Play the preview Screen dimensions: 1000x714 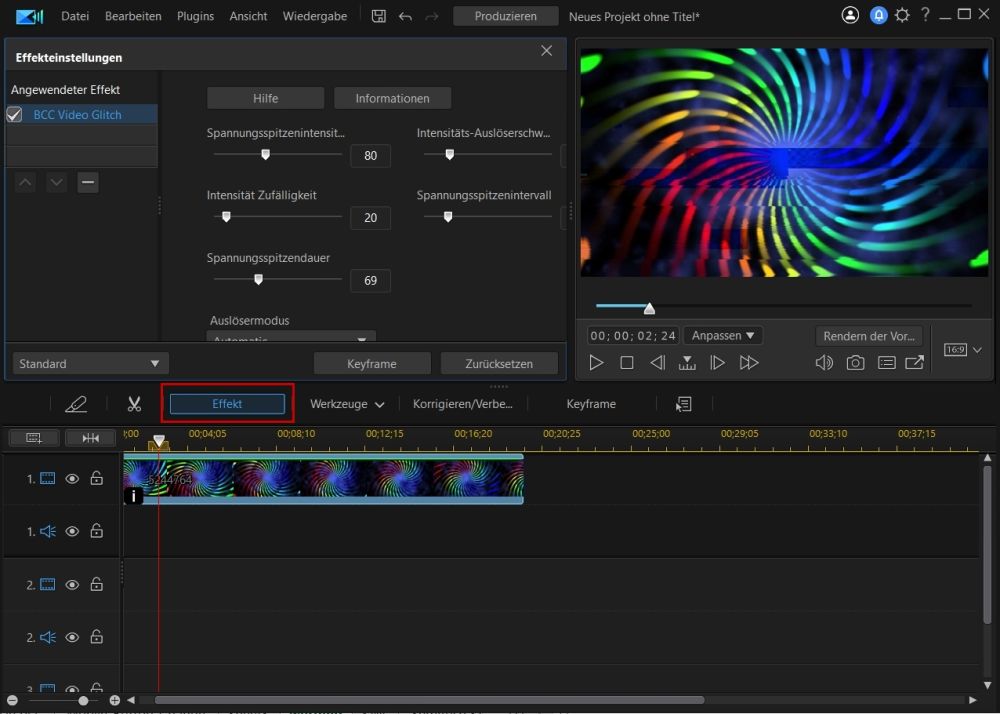596,363
